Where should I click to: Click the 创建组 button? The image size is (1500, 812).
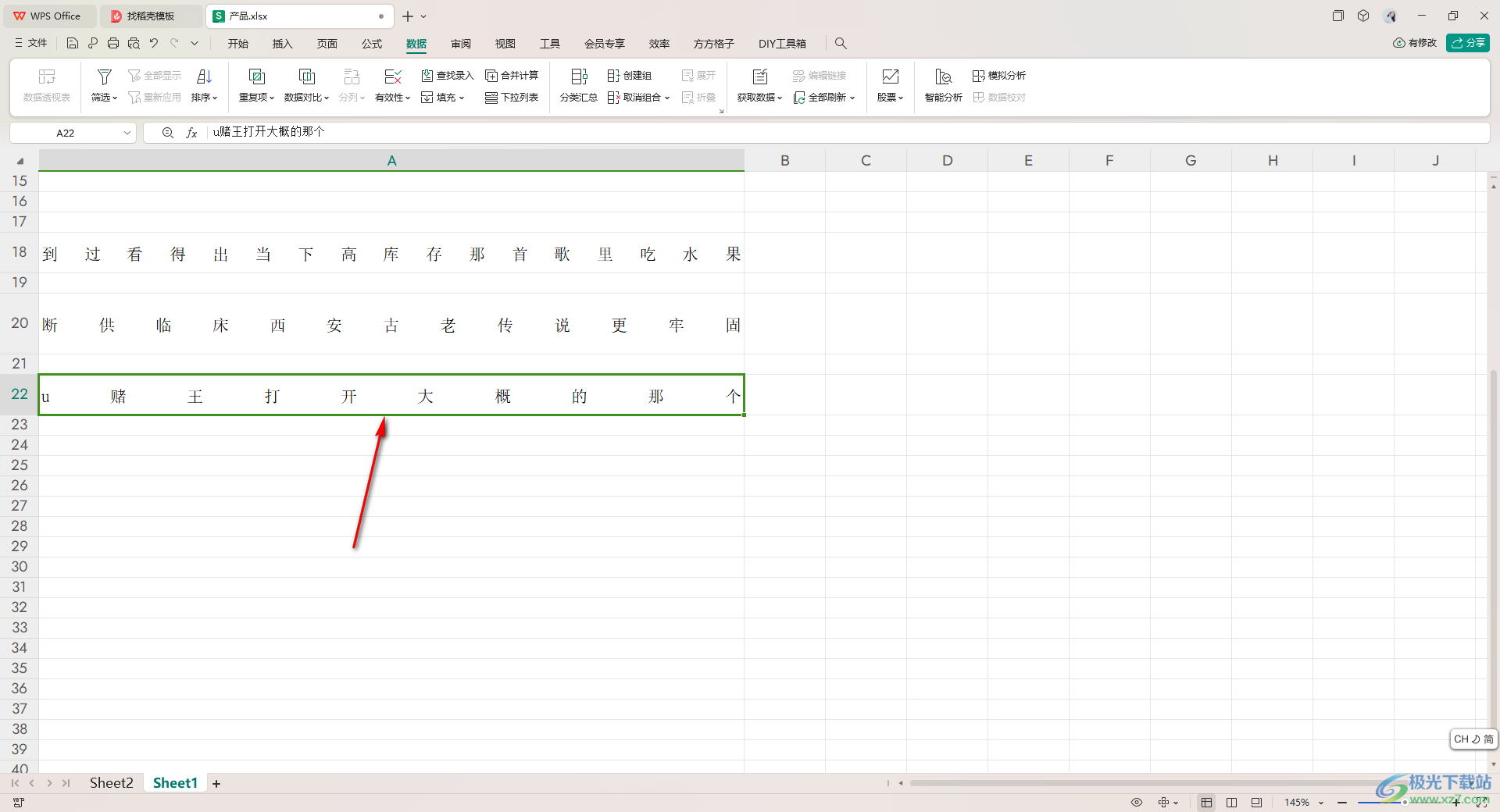(x=630, y=76)
